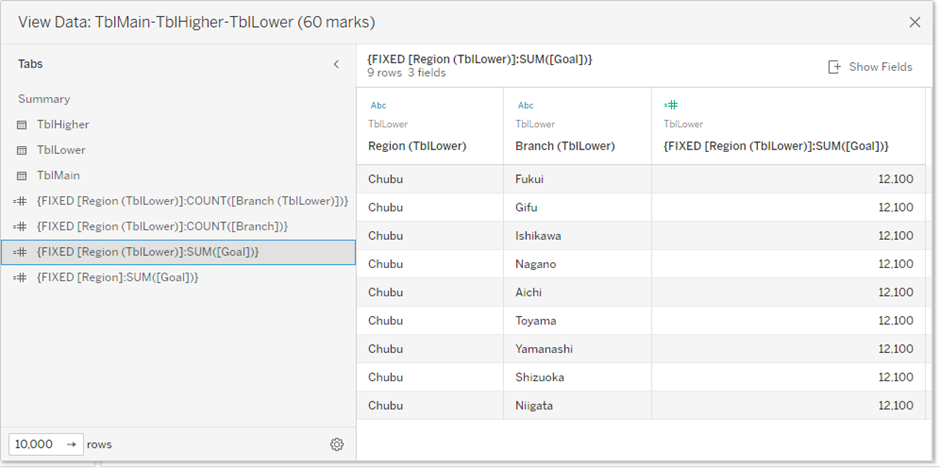Screen dimensions: 940x468
Task: Click the measure icon beside {FIXED [Region]:SUM([Goal])}
Action: tap(20, 277)
